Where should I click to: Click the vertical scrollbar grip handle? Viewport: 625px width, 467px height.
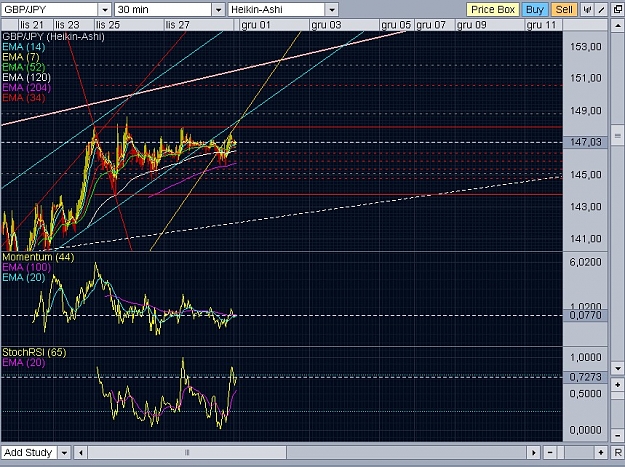(617, 136)
